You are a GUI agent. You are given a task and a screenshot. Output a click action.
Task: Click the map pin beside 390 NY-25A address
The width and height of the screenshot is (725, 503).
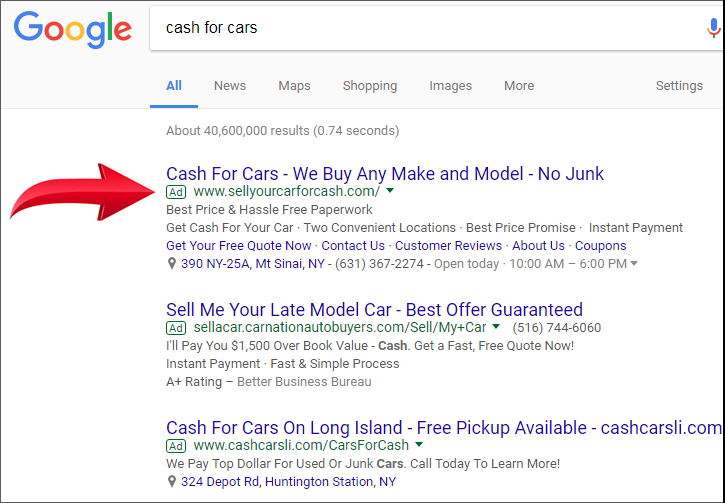click(172, 264)
